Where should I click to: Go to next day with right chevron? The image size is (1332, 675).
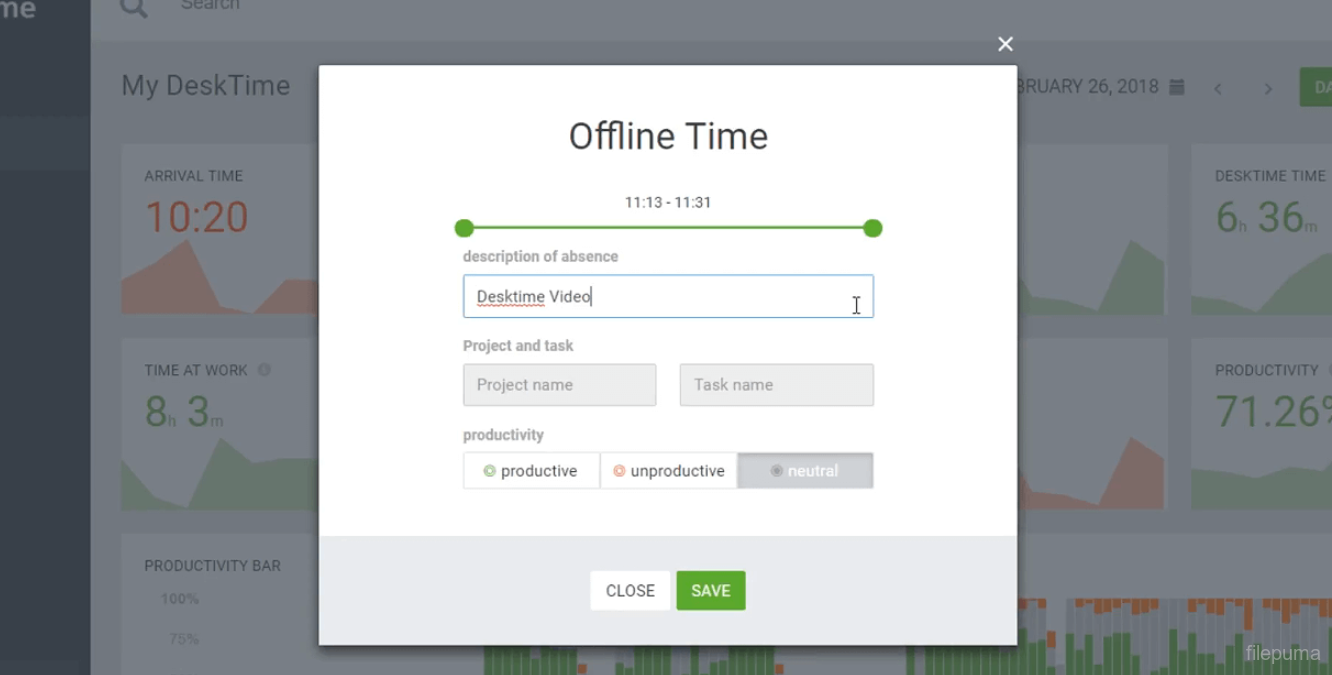click(x=1268, y=89)
